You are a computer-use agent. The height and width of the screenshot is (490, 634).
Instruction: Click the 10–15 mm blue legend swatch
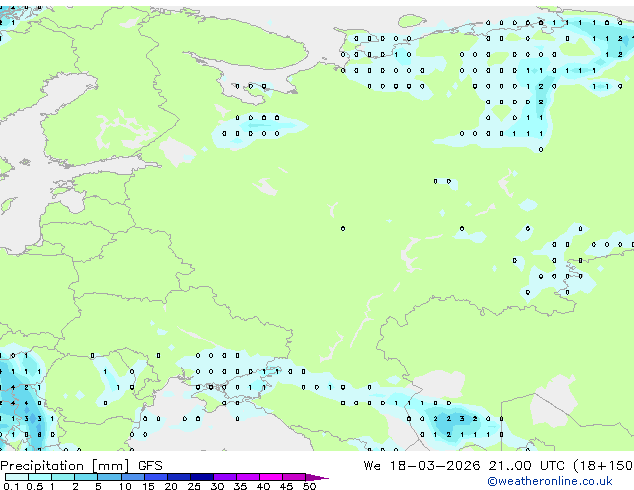coord(133,477)
